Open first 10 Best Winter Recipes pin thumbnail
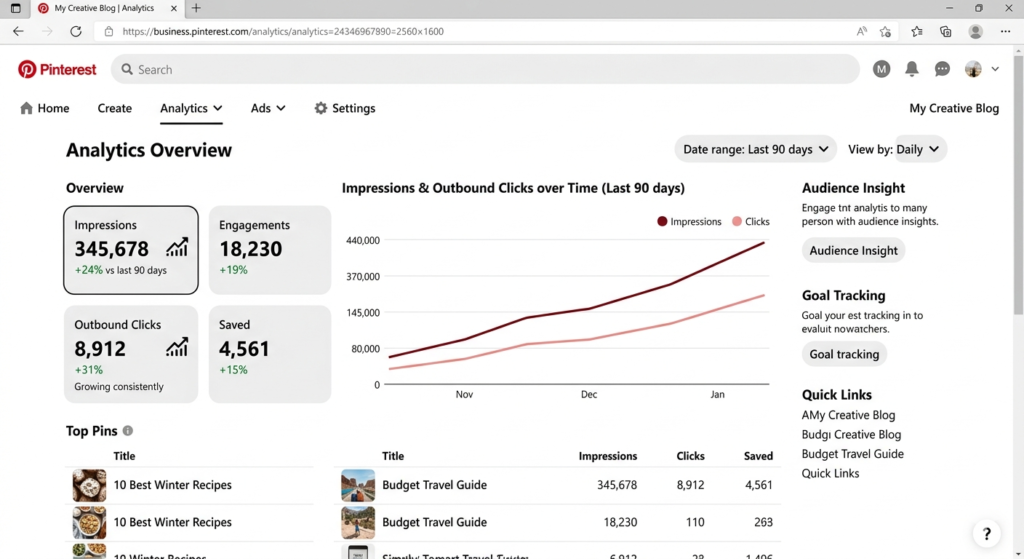 click(x=89, y=485)
